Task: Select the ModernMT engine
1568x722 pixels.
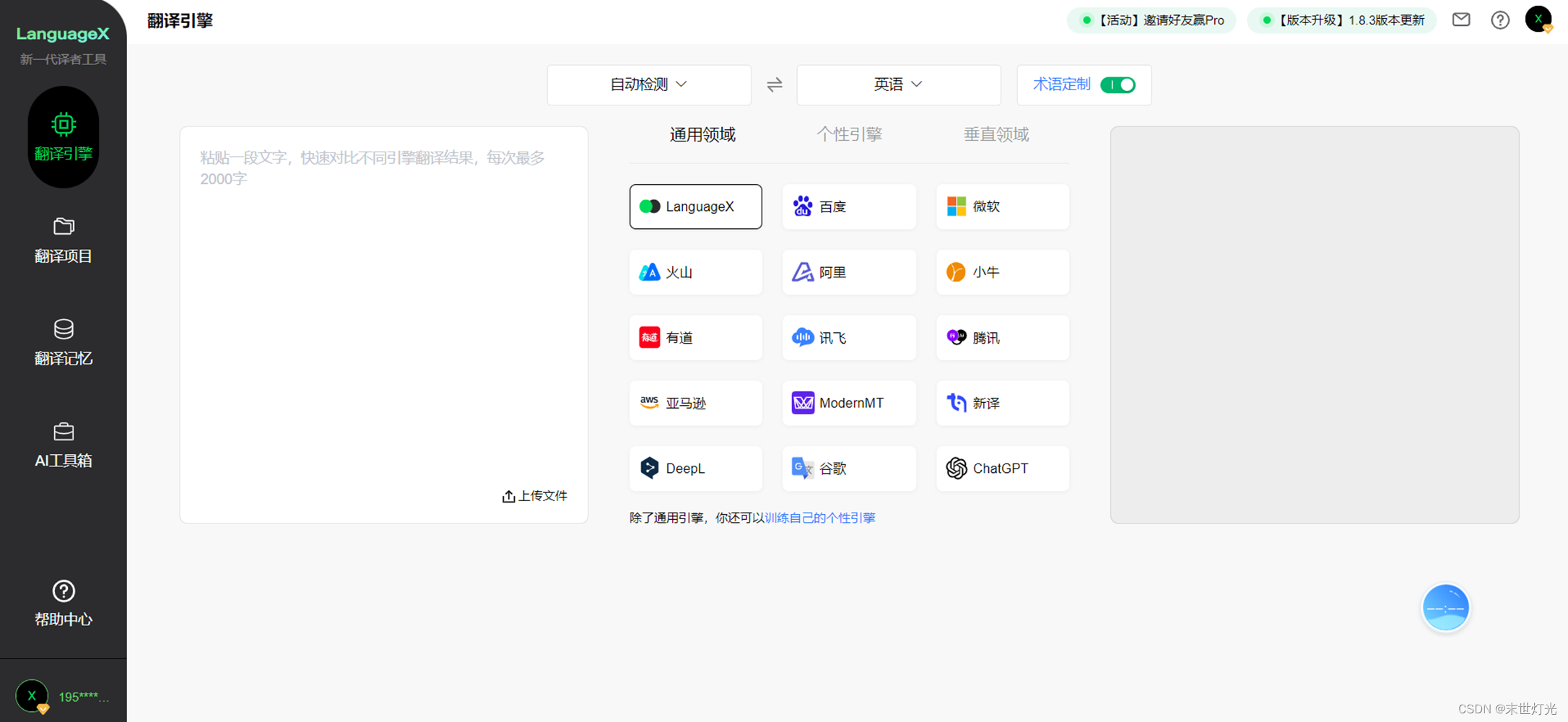Action: tap(849, 403)
